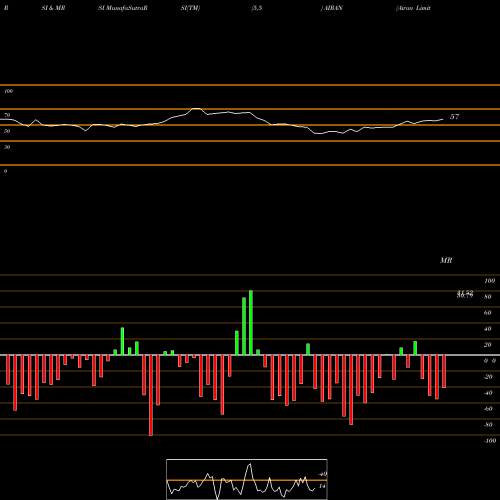This screenshot has width=500, height=500.
Task: Click the "-100" label on MR axis
Action: tap(490, 441)
